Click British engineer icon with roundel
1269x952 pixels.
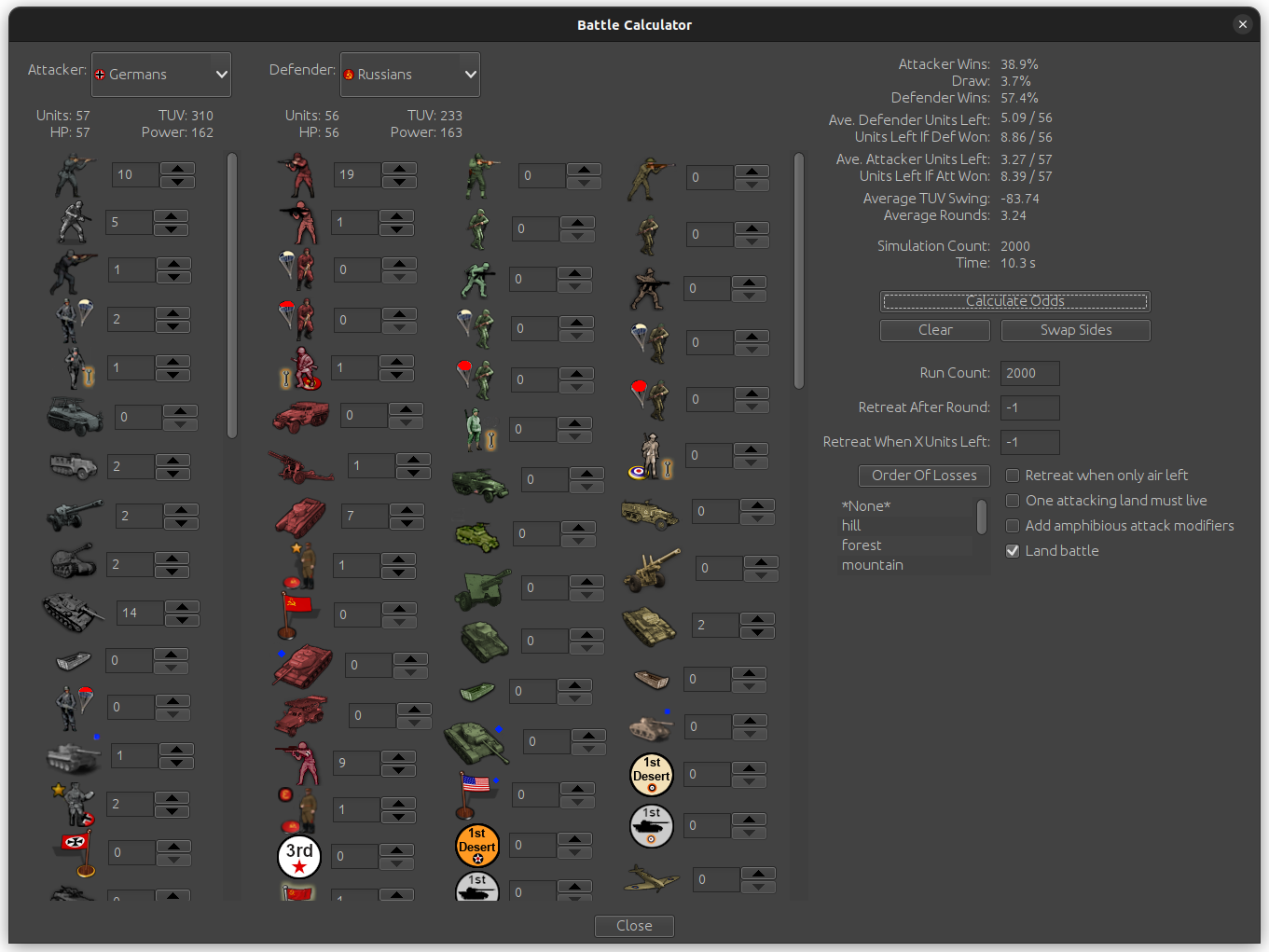pos(651,456)
